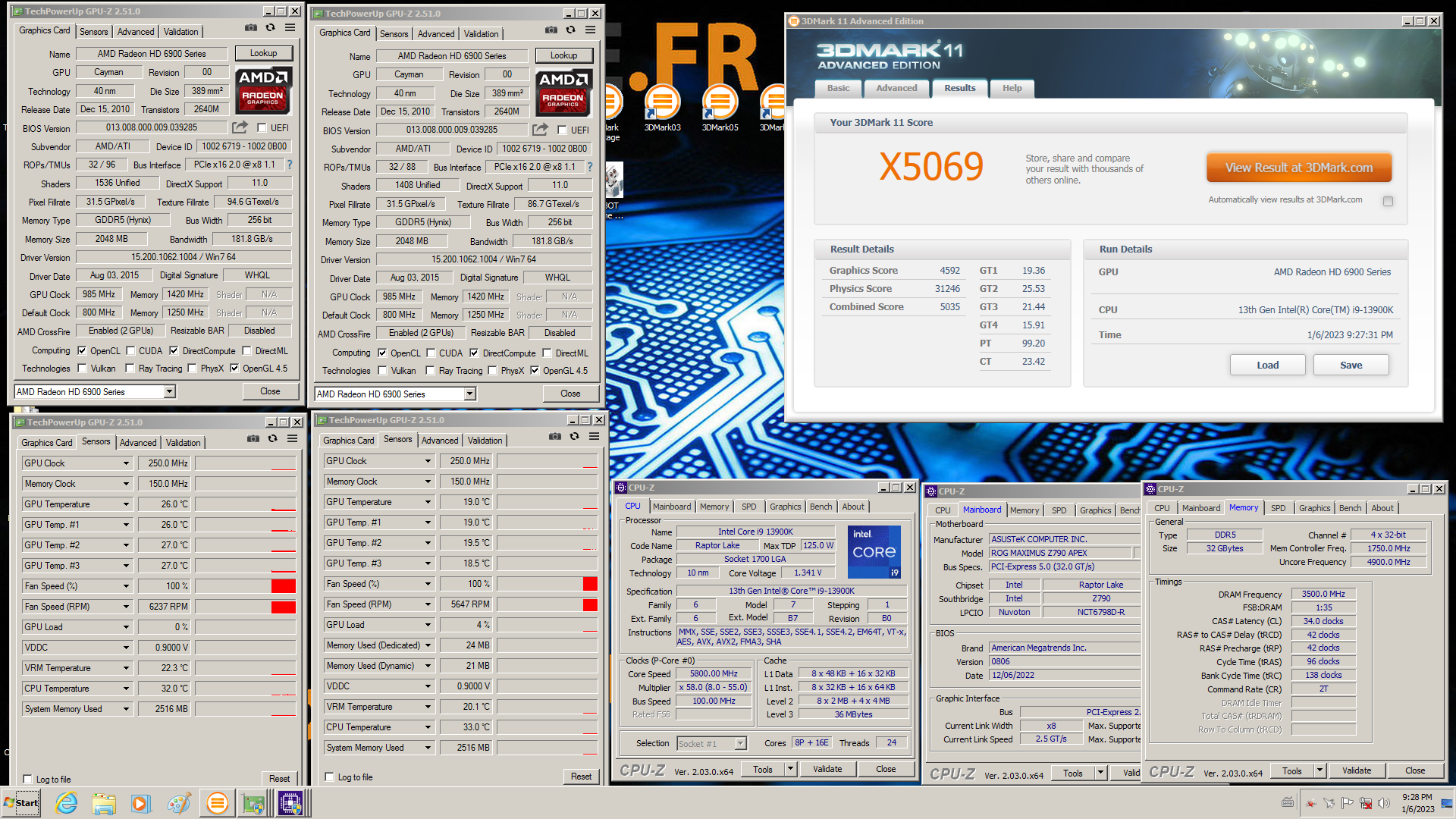Expand the System Memory Used dropdown in the bottom-left GPU-Z window
This screenshot has width=1456, height=819.
point(126,709)
